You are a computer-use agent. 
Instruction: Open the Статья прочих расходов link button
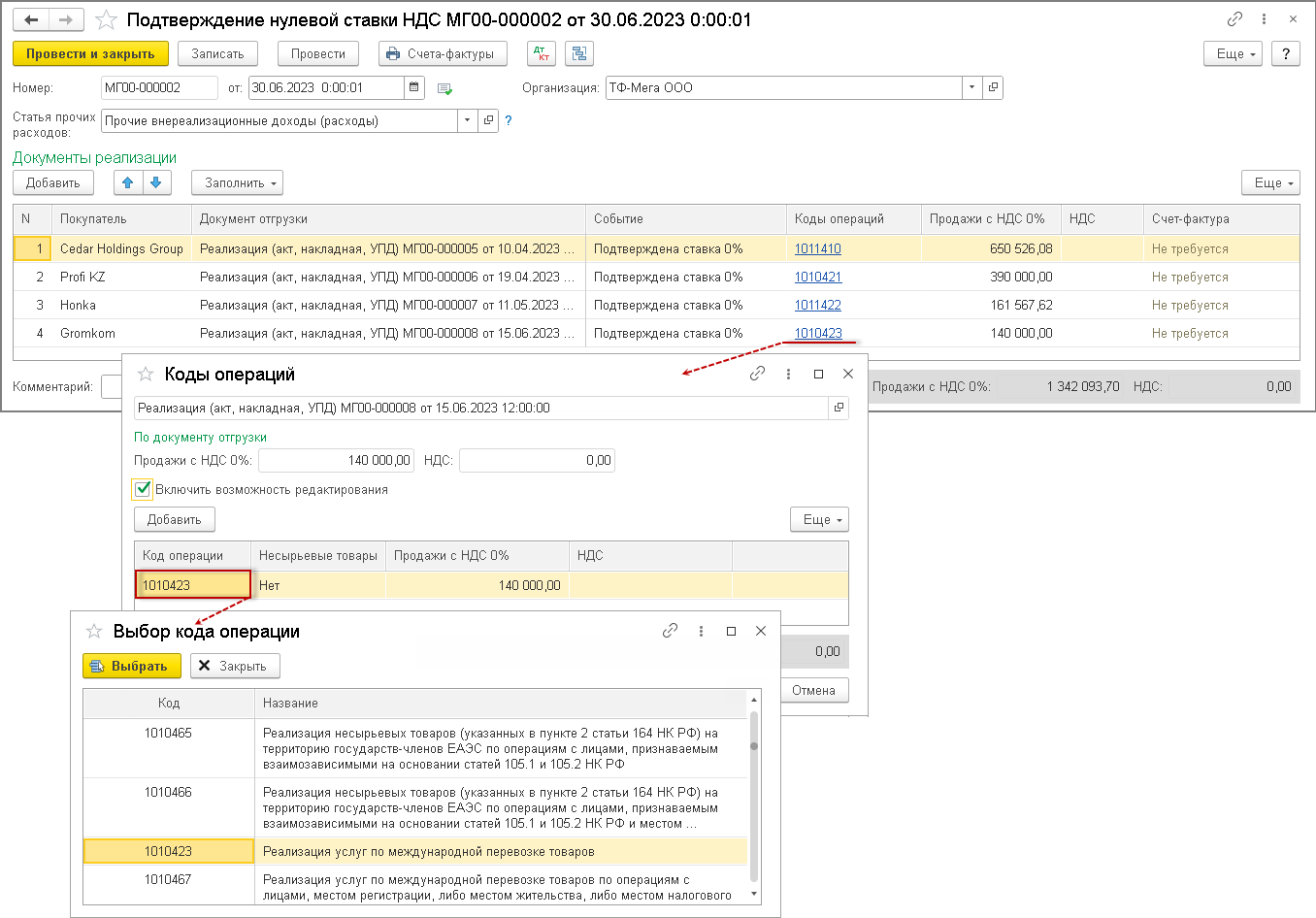coord(488,120)
